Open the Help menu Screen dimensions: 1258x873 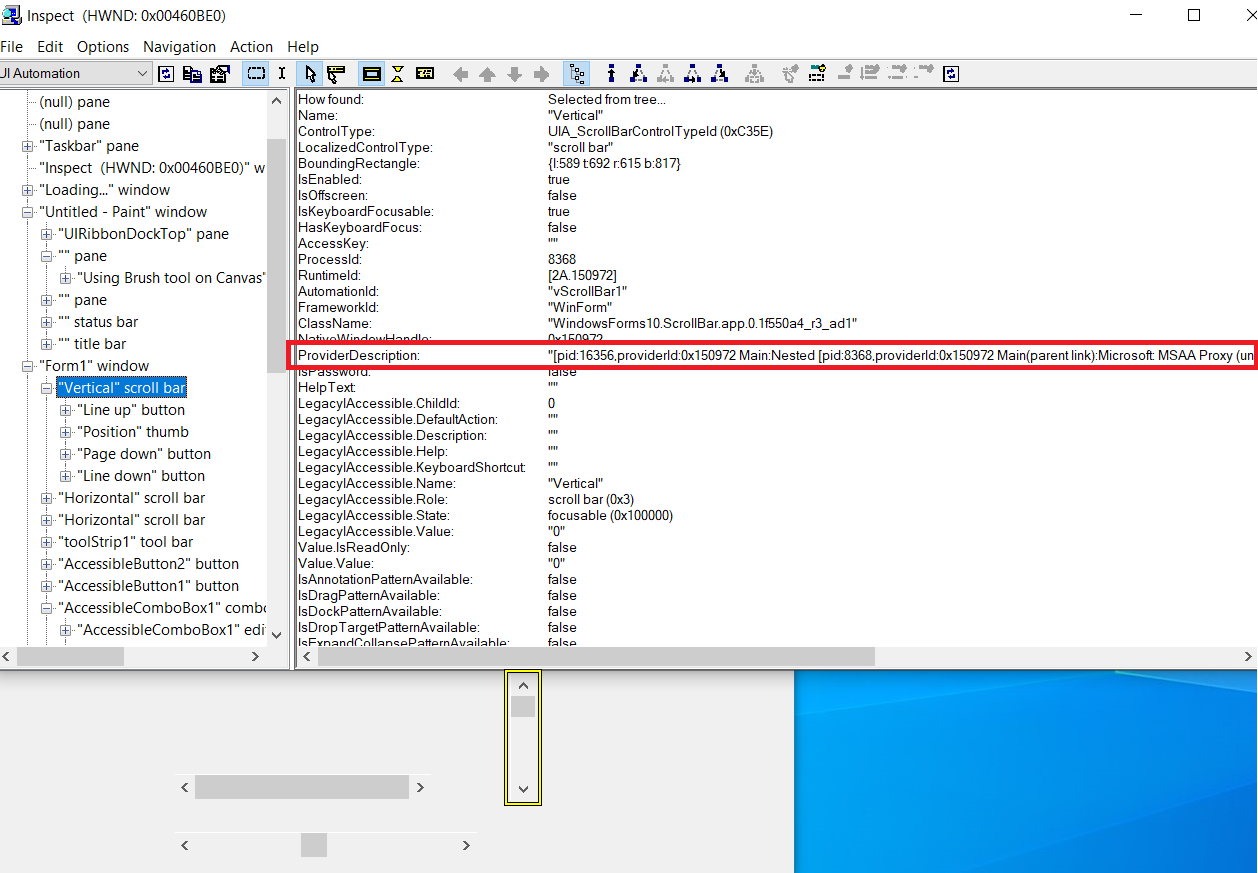coord(303,47)
